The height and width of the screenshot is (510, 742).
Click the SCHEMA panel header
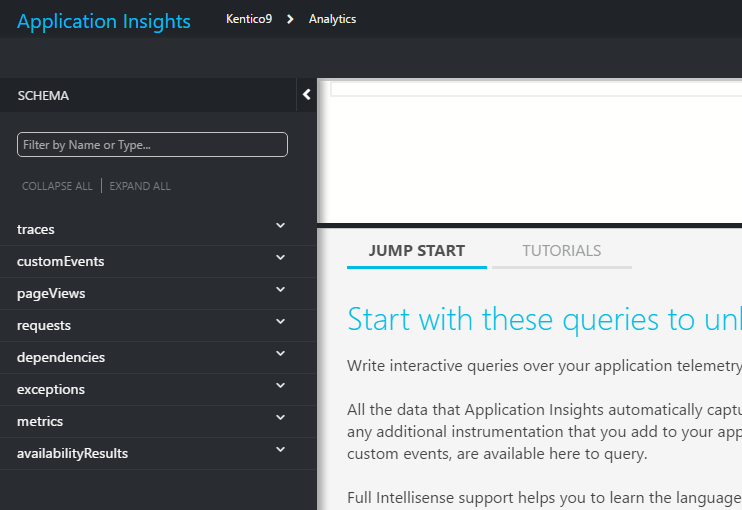(43, 96)
